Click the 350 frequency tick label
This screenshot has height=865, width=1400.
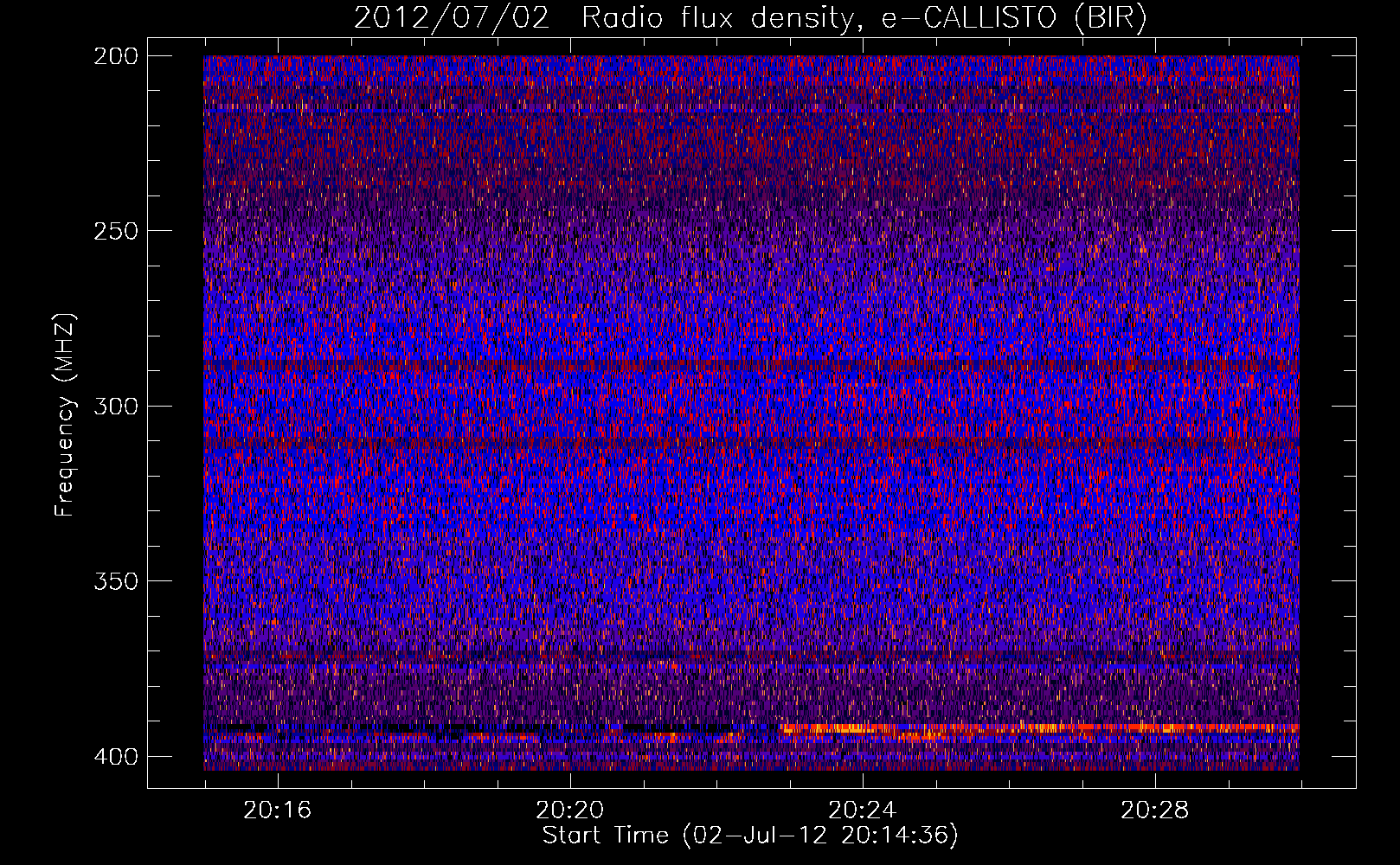click(x=115, y=581)
